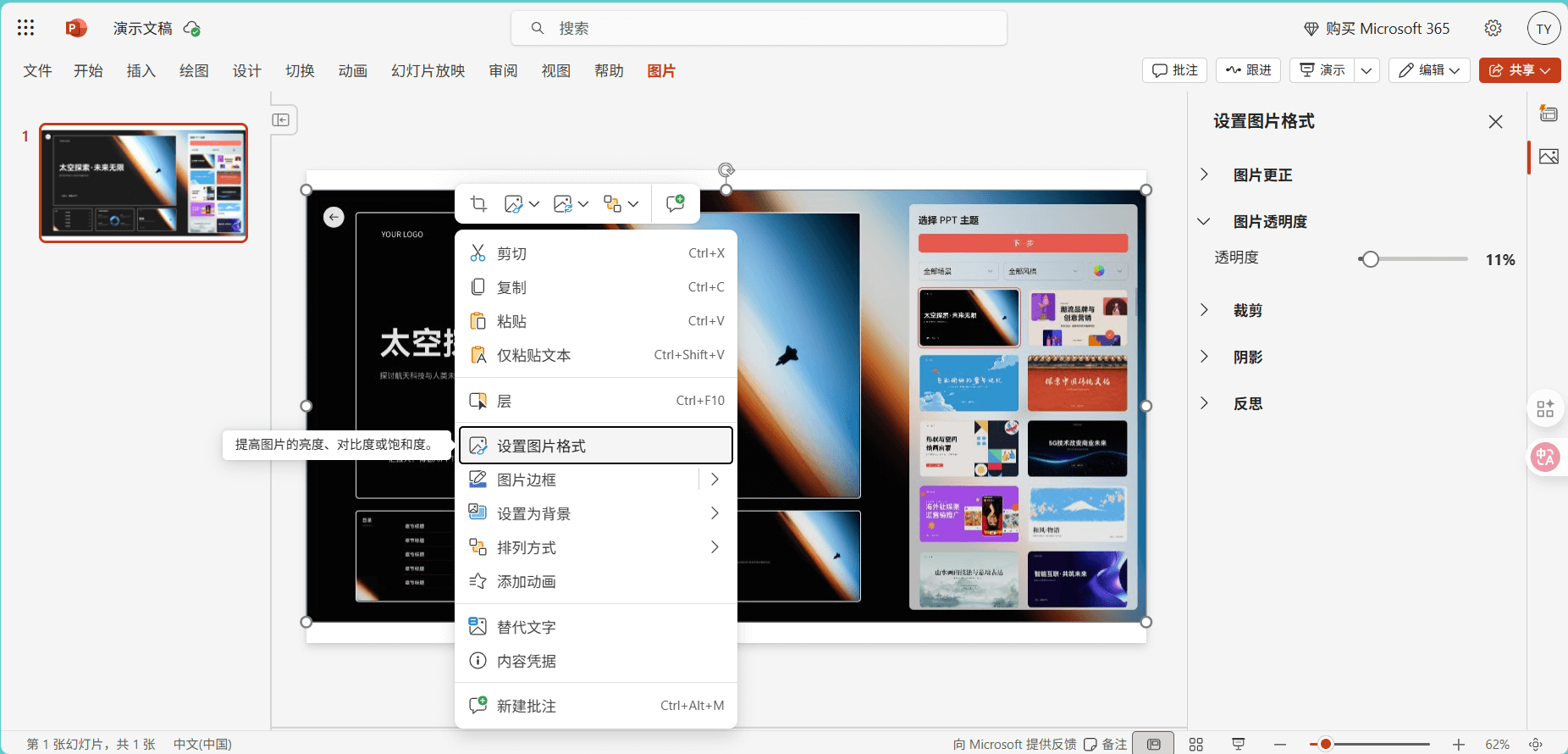Screen dimensions: 1568x754
Task: Click the 批注 button
Action: [1175, 70]
